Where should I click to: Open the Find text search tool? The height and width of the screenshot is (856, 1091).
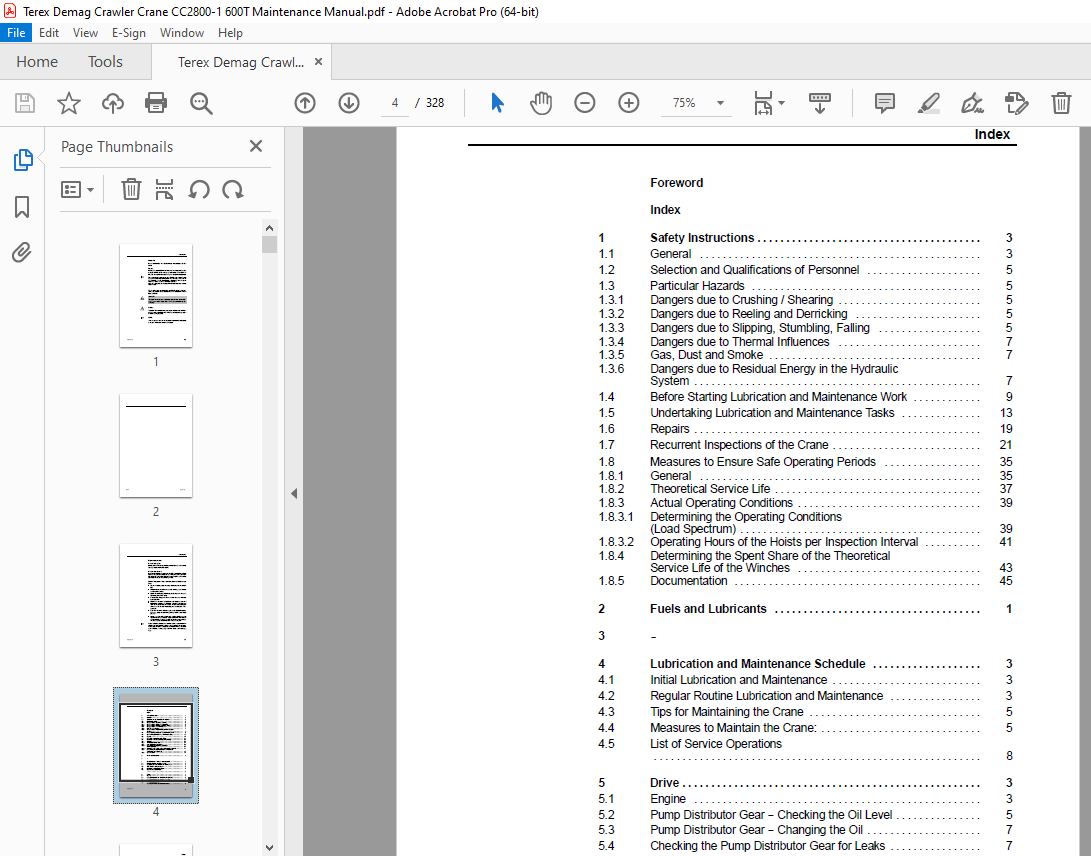click(x=201, y=103)
